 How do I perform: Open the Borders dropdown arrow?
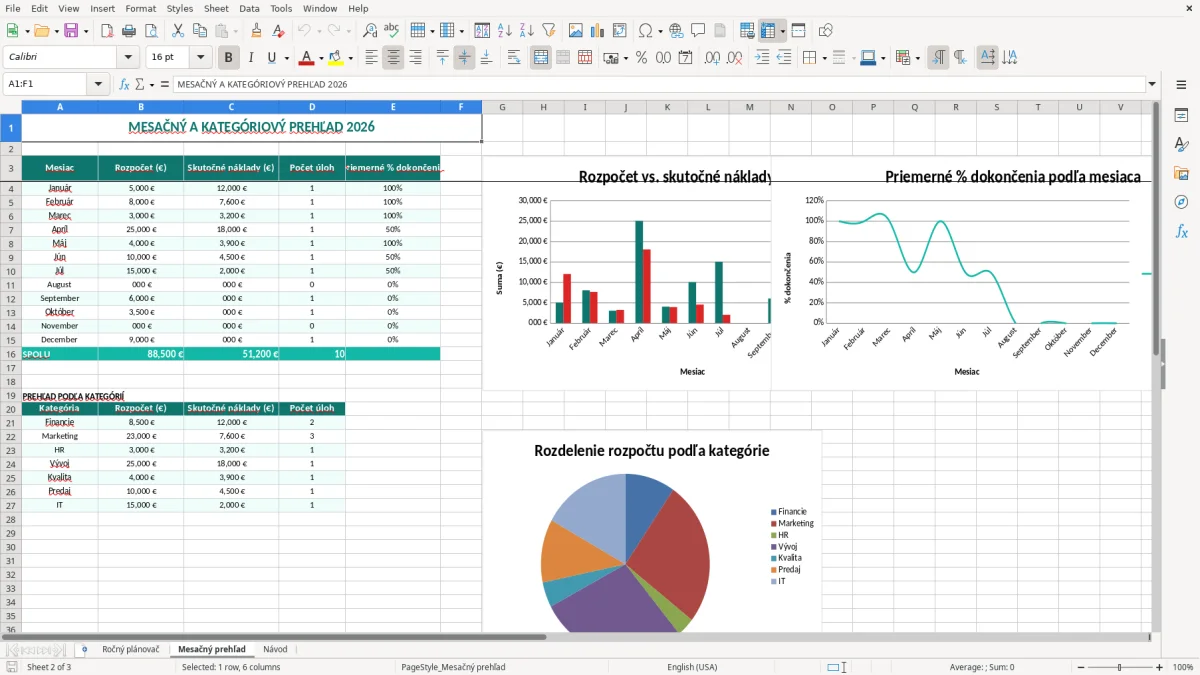[x=823, y=58]
